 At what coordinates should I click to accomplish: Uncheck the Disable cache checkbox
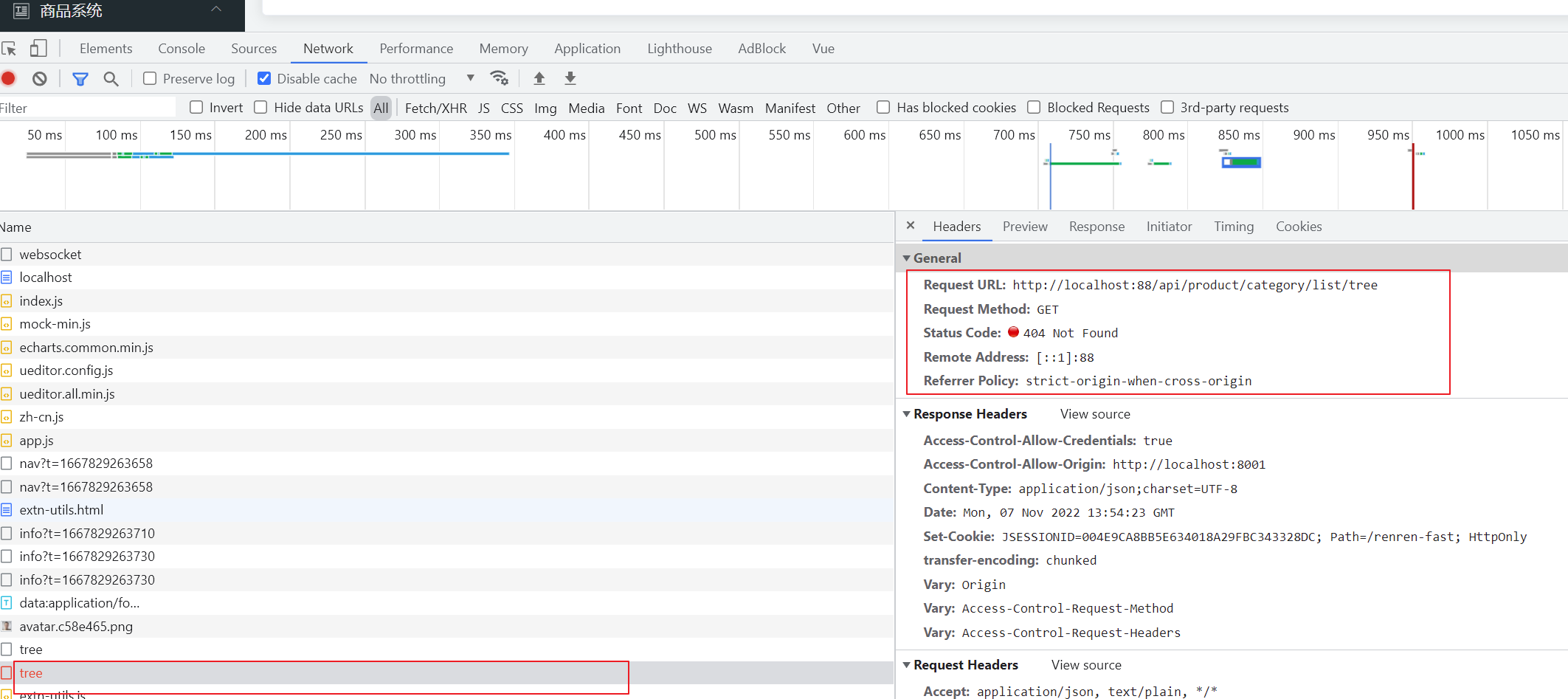[x=264, y=78]
